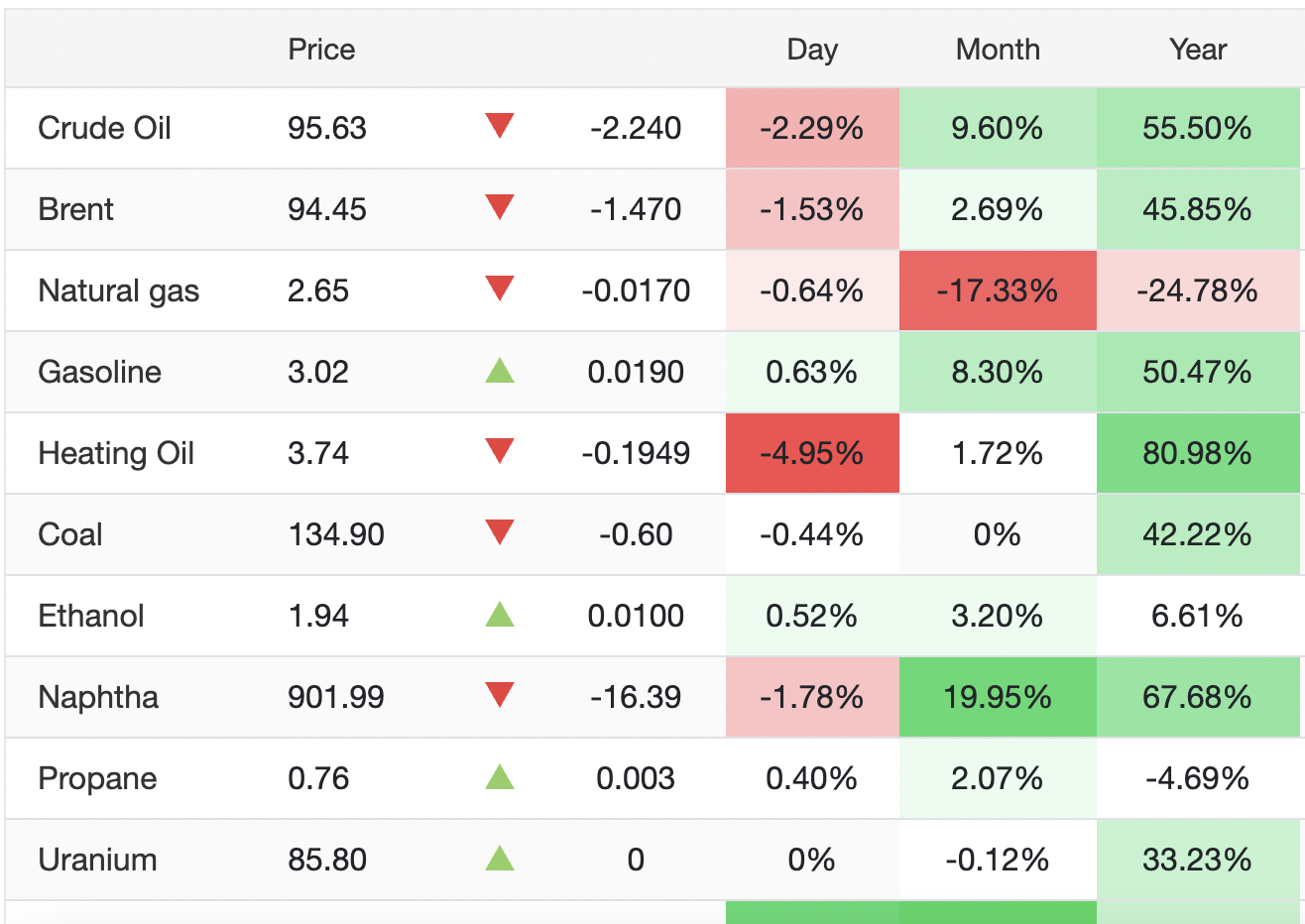Click the Price column header

click(x=321, y=50)
